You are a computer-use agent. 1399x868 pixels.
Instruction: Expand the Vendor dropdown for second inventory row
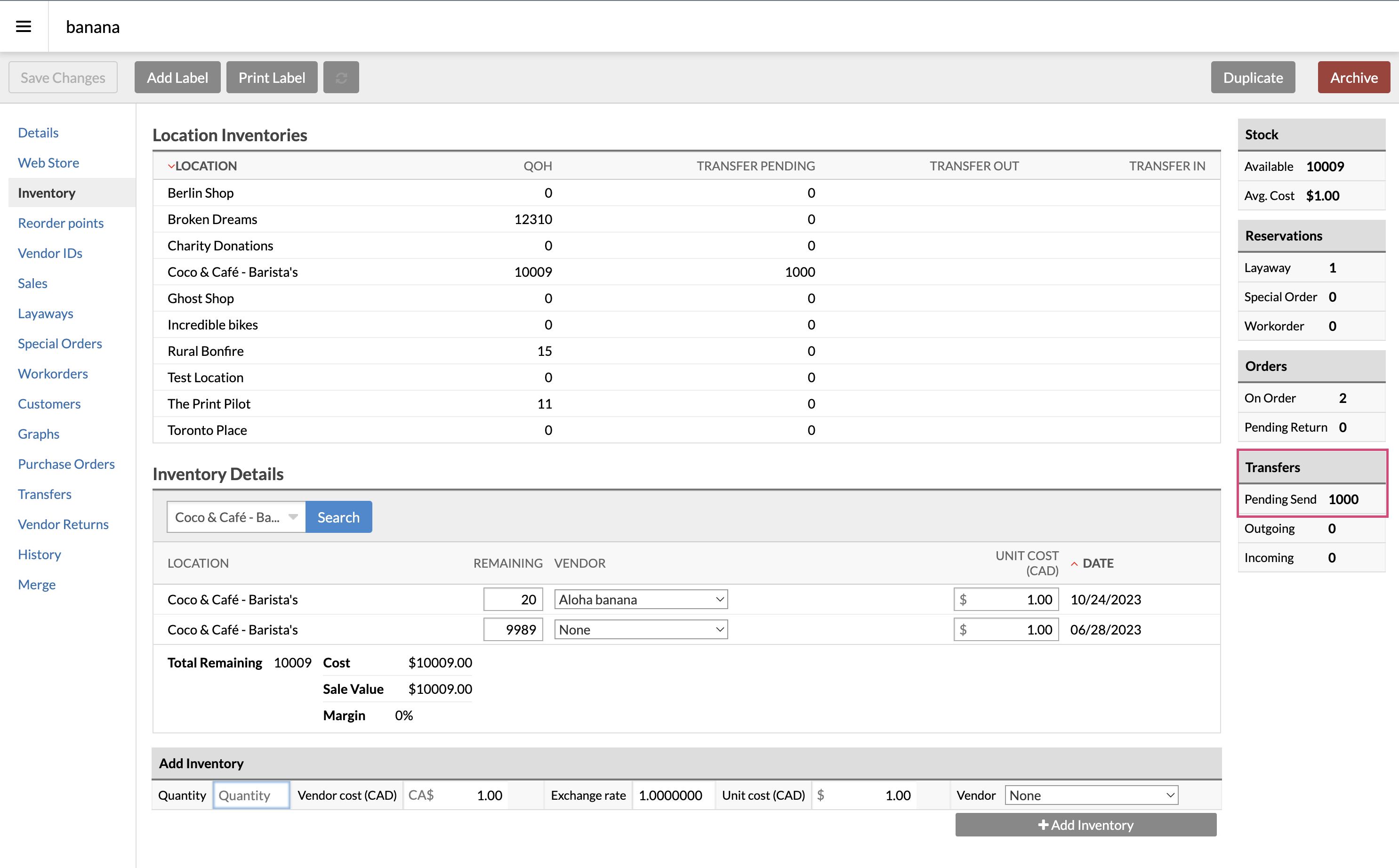pos(716,629)
